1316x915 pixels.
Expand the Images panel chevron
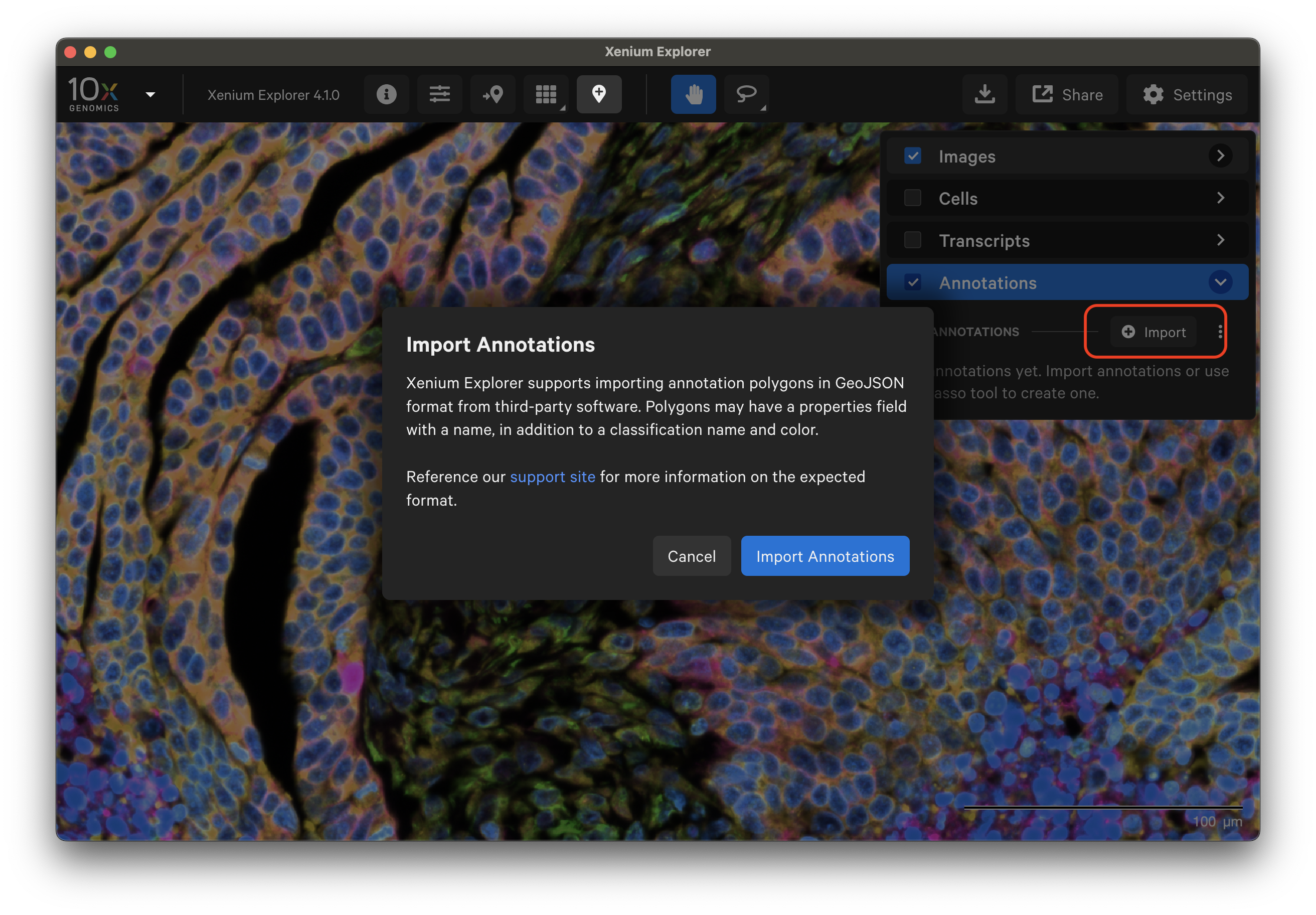coord(1220,156)
